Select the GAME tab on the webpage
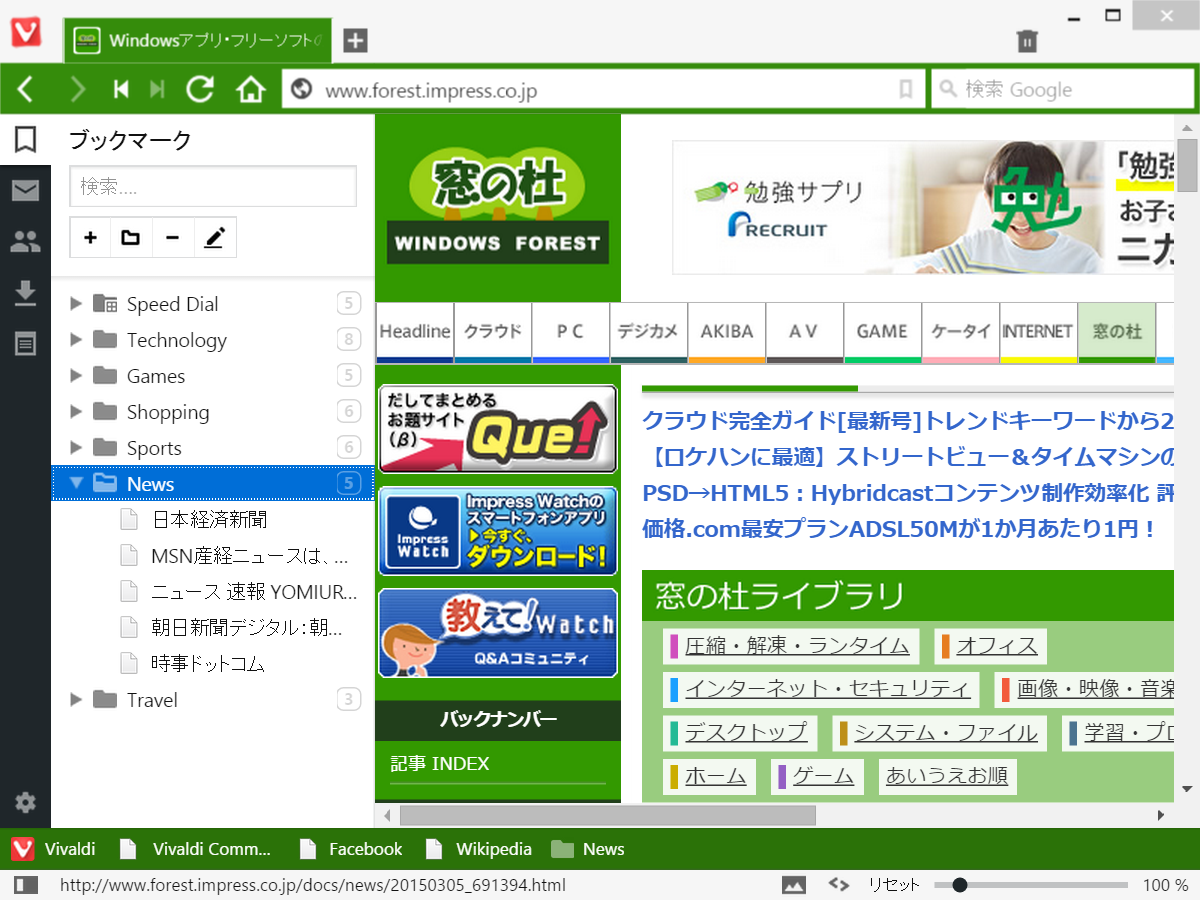 click(x=881, y=330)
